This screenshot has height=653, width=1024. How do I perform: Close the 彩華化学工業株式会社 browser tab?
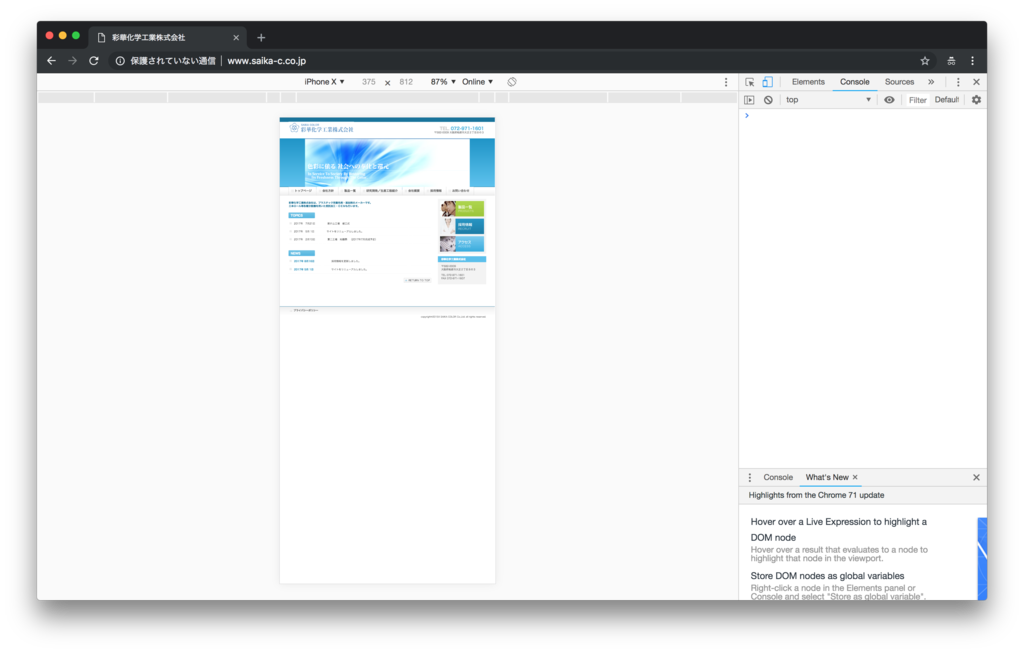pos(236,38)
